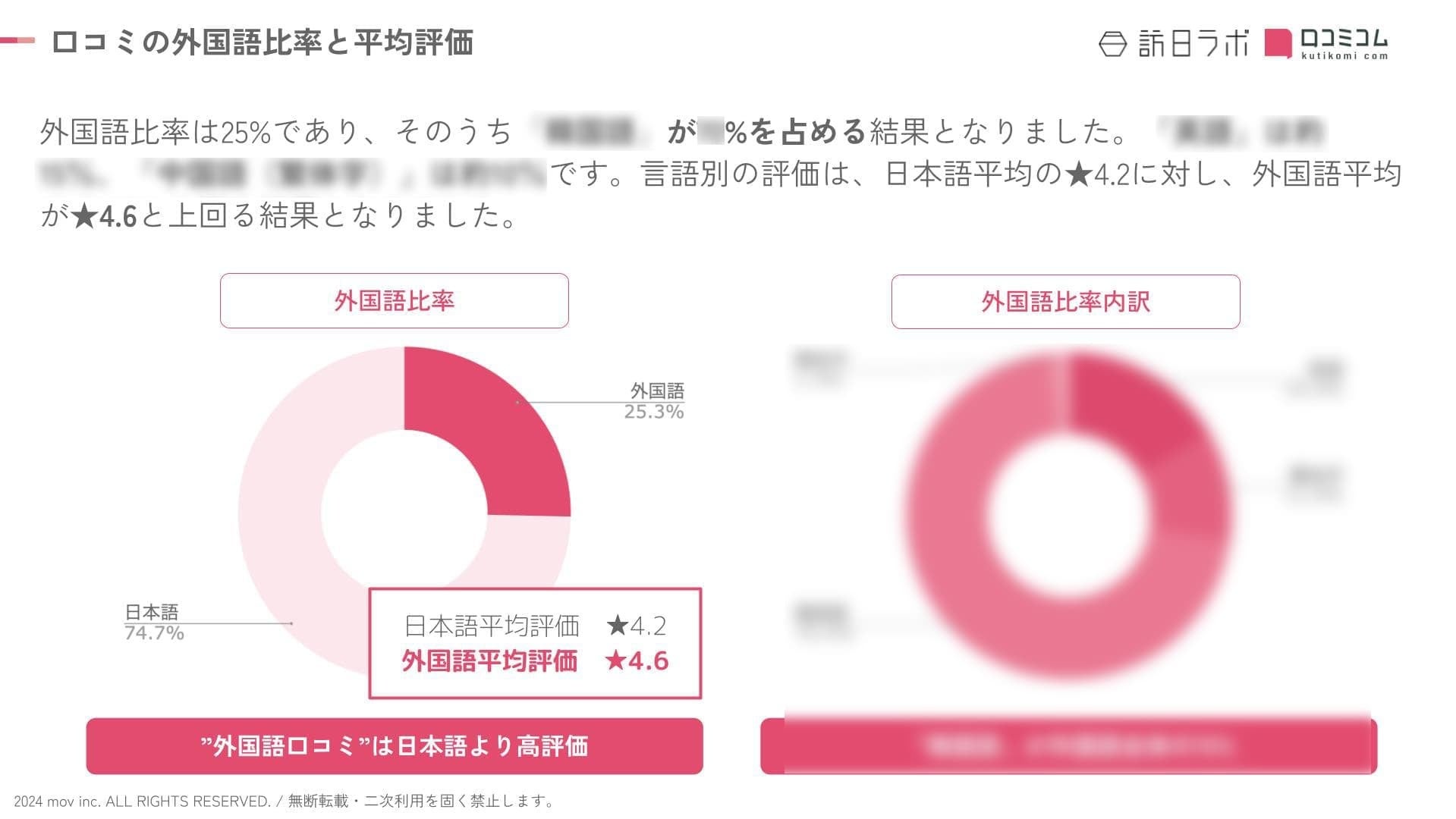Click the 日本語 74.7% chart label
The width and height of the screenshot is (1456, 819).
click(x=153, y=623)
